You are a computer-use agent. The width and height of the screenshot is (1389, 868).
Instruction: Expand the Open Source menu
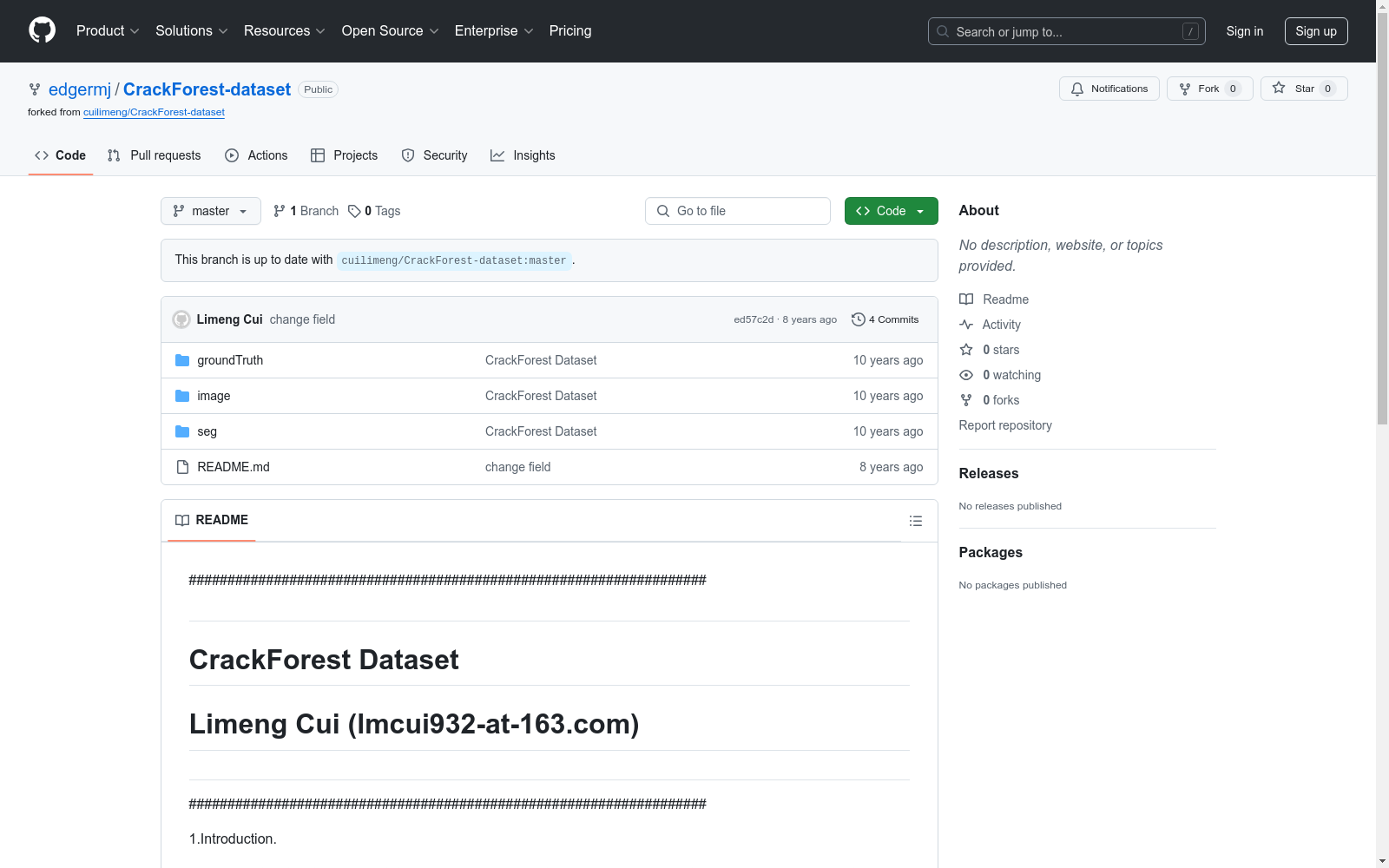(391, 30)
